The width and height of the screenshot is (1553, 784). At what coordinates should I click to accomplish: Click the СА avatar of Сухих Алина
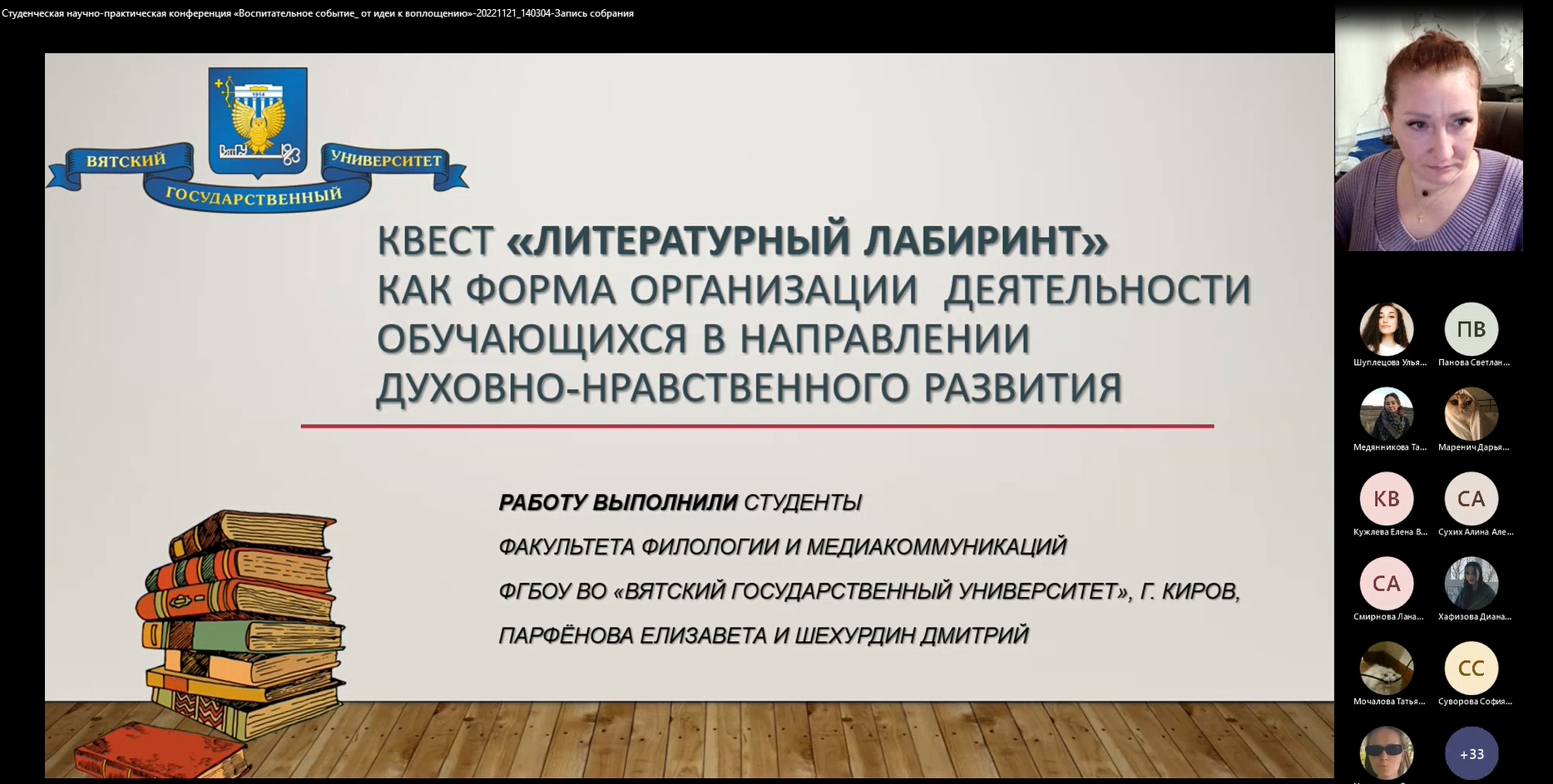point(1471,499)
